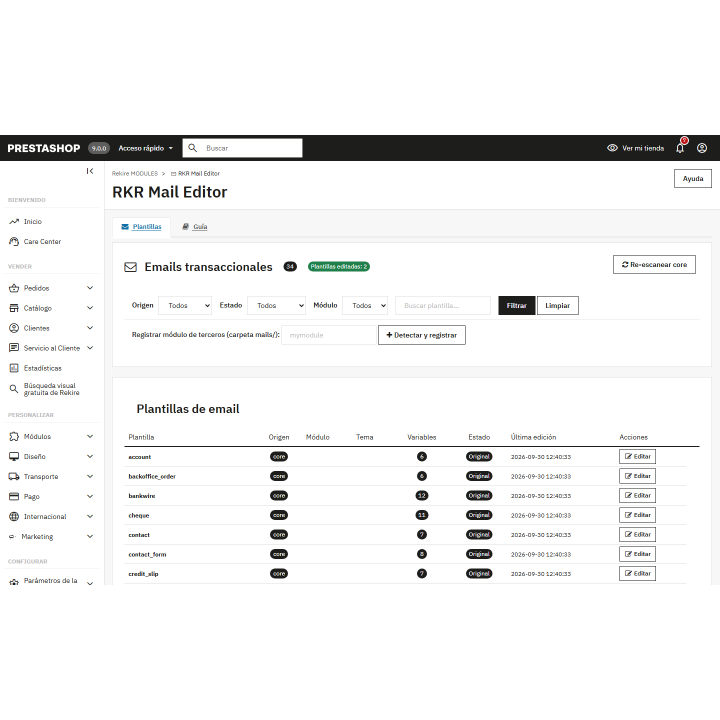Collapse the sidebar menu arrow icon
Viewport: 720px width, 720px height.
90,171
